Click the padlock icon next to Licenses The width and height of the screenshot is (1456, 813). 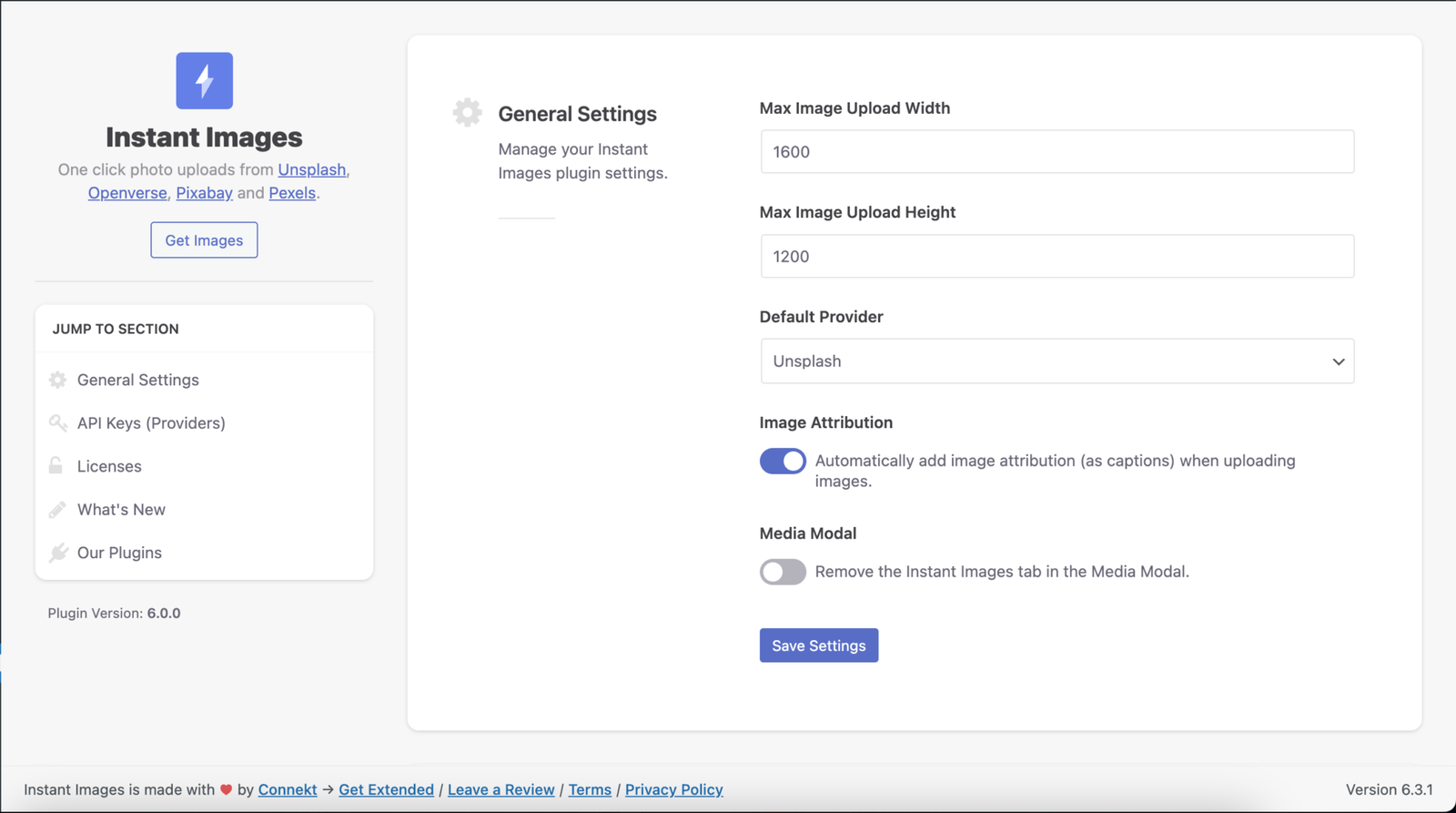pos(56,465)
